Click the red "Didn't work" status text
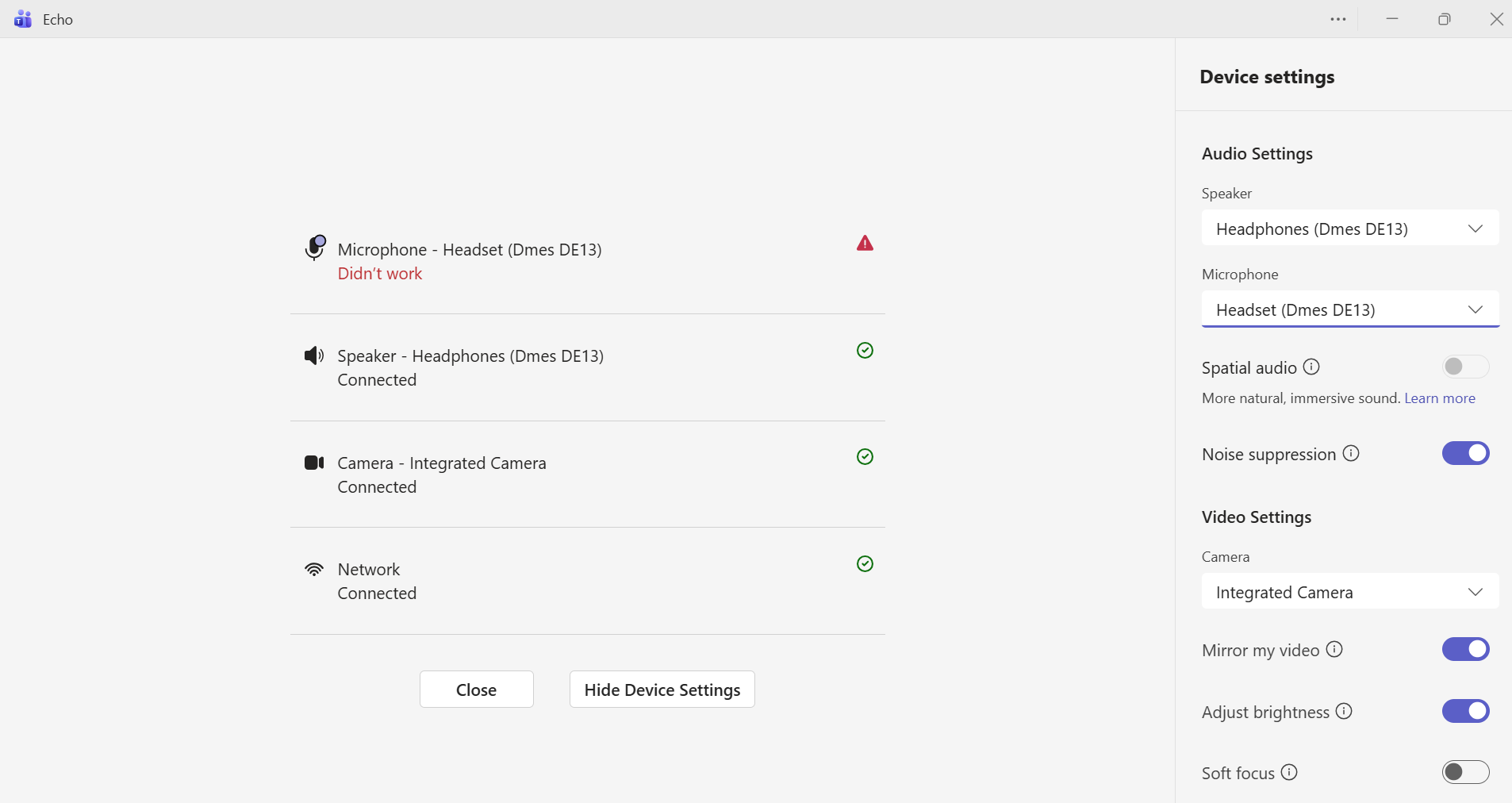The height and width of the screenshot is (803, 1512). point(380,274)
